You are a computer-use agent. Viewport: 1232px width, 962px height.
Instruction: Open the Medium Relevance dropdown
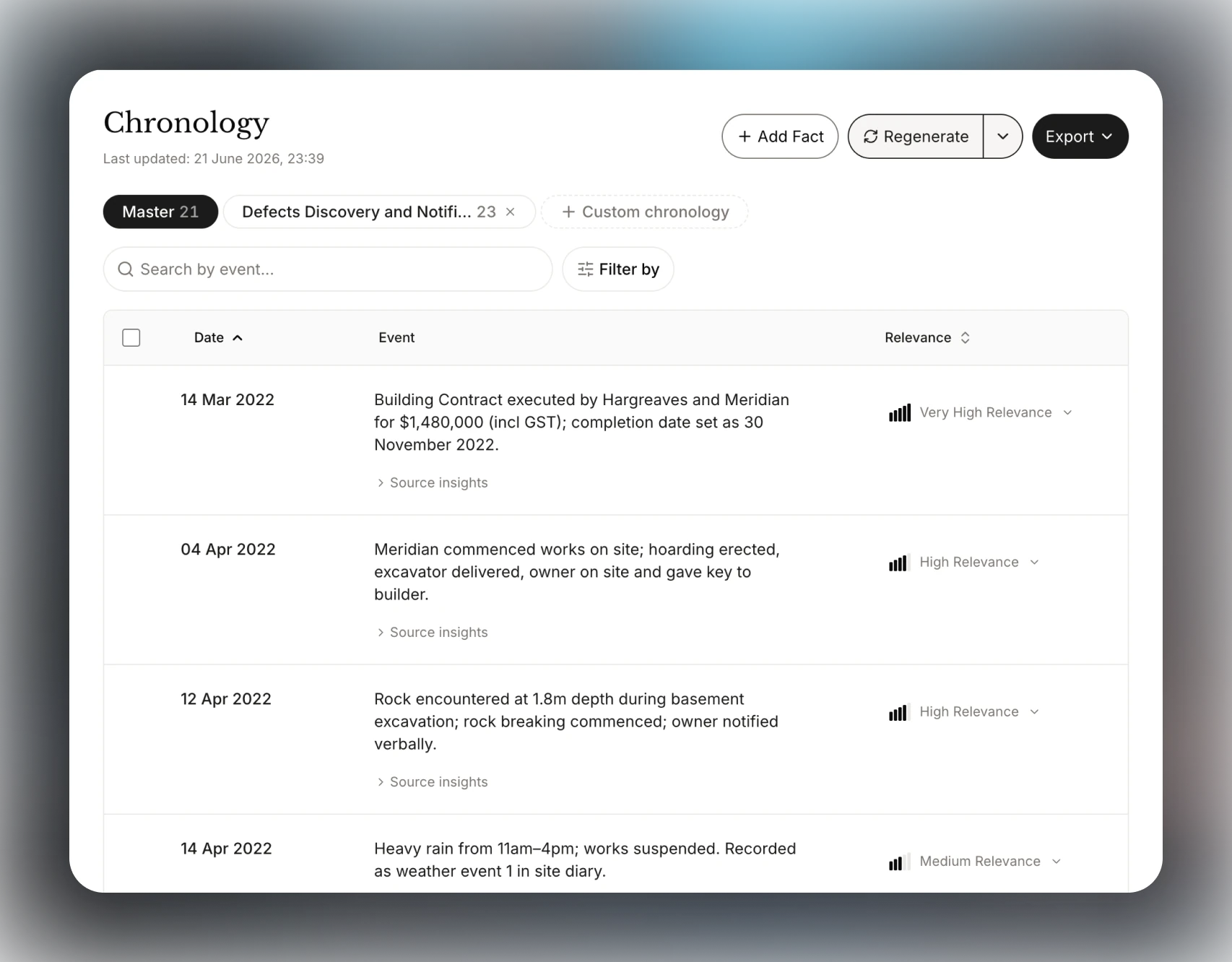tap(975, 861)
